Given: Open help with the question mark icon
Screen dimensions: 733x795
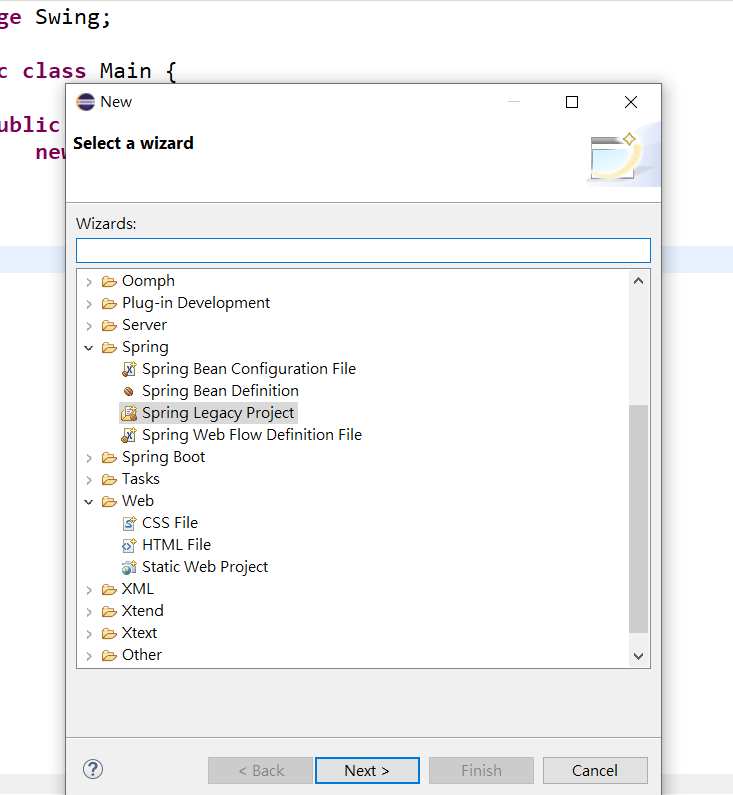Looking at the screenshot, I should click(x=93, y=769).
